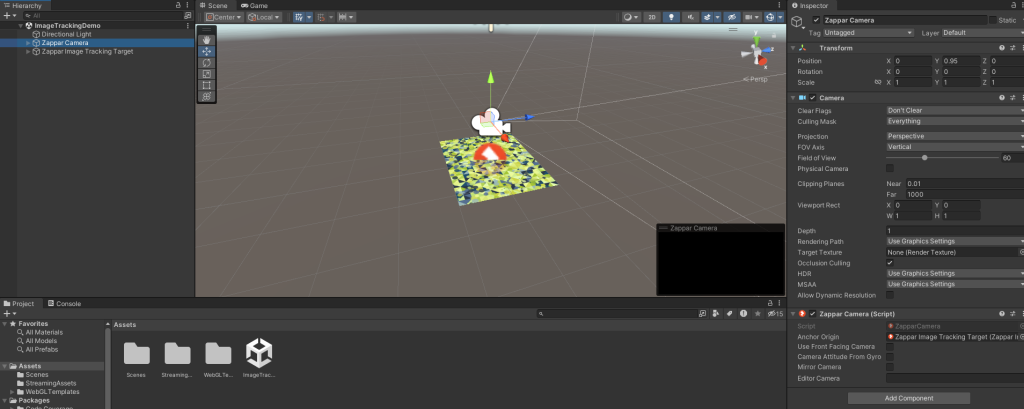1024x409 pixels.
Task: Toggle constrained scale proportions link icon
Action: 878,82
